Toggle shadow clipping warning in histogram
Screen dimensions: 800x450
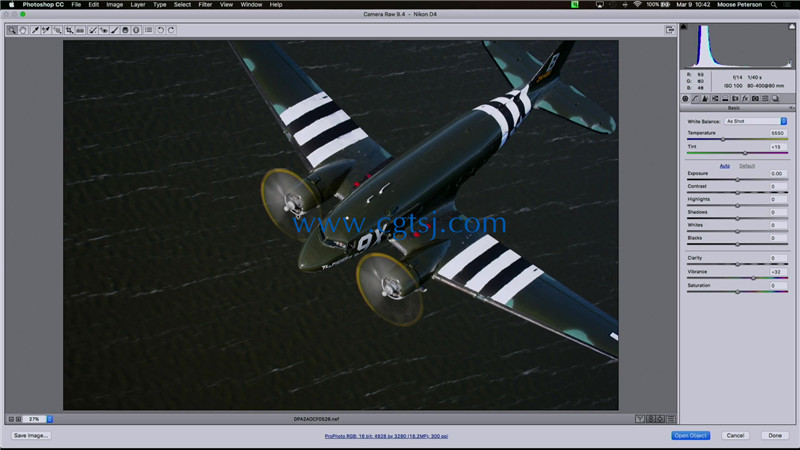pos(684,27)
